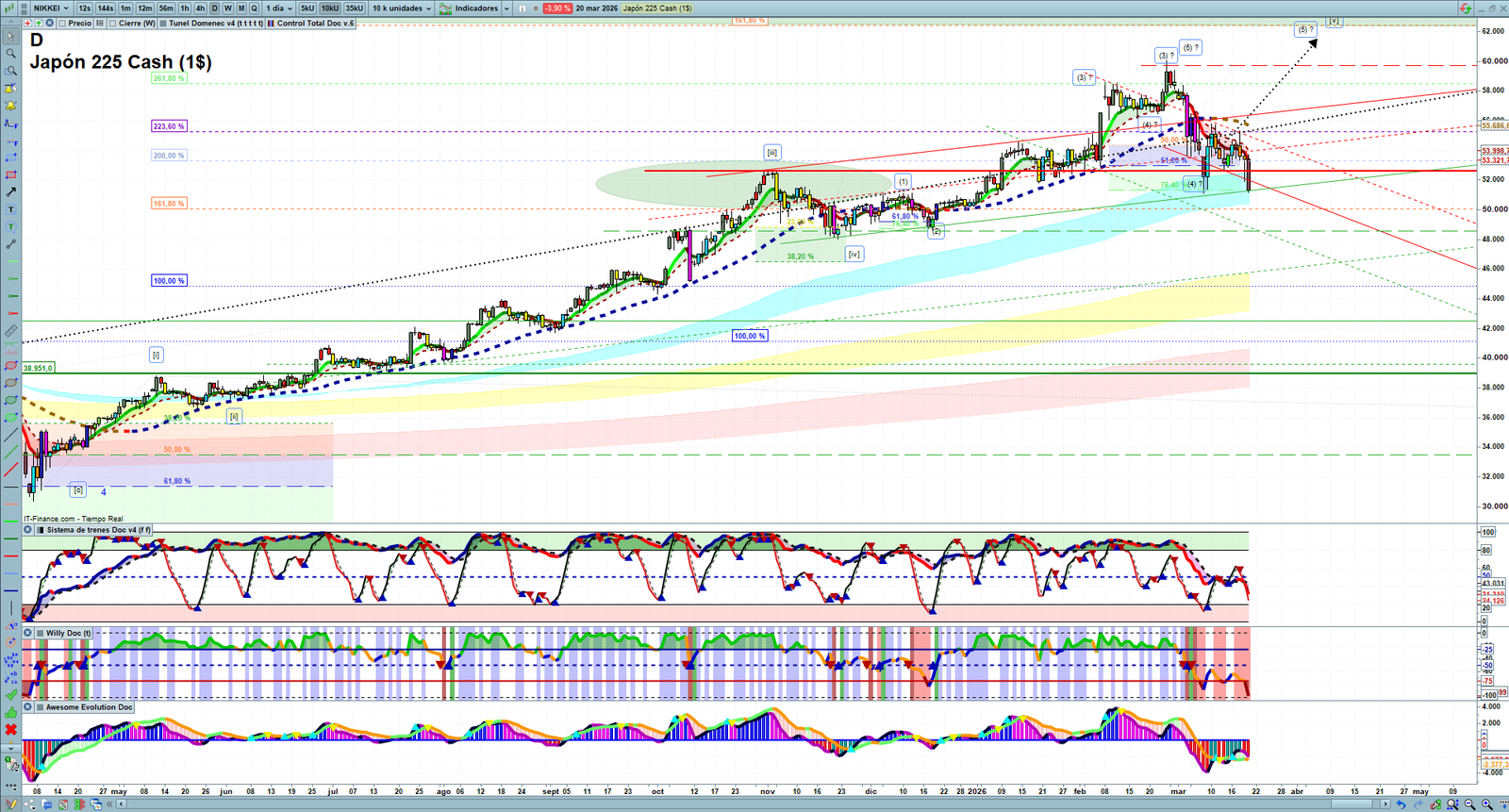The width and height of the screenshot is (1509, 812).
Task: Open the 10 k unidades dropdown
Action: point(401,8)
